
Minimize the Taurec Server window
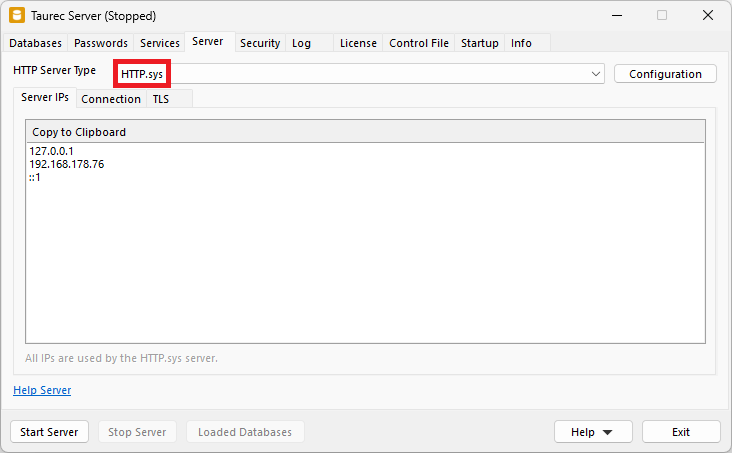617,15
